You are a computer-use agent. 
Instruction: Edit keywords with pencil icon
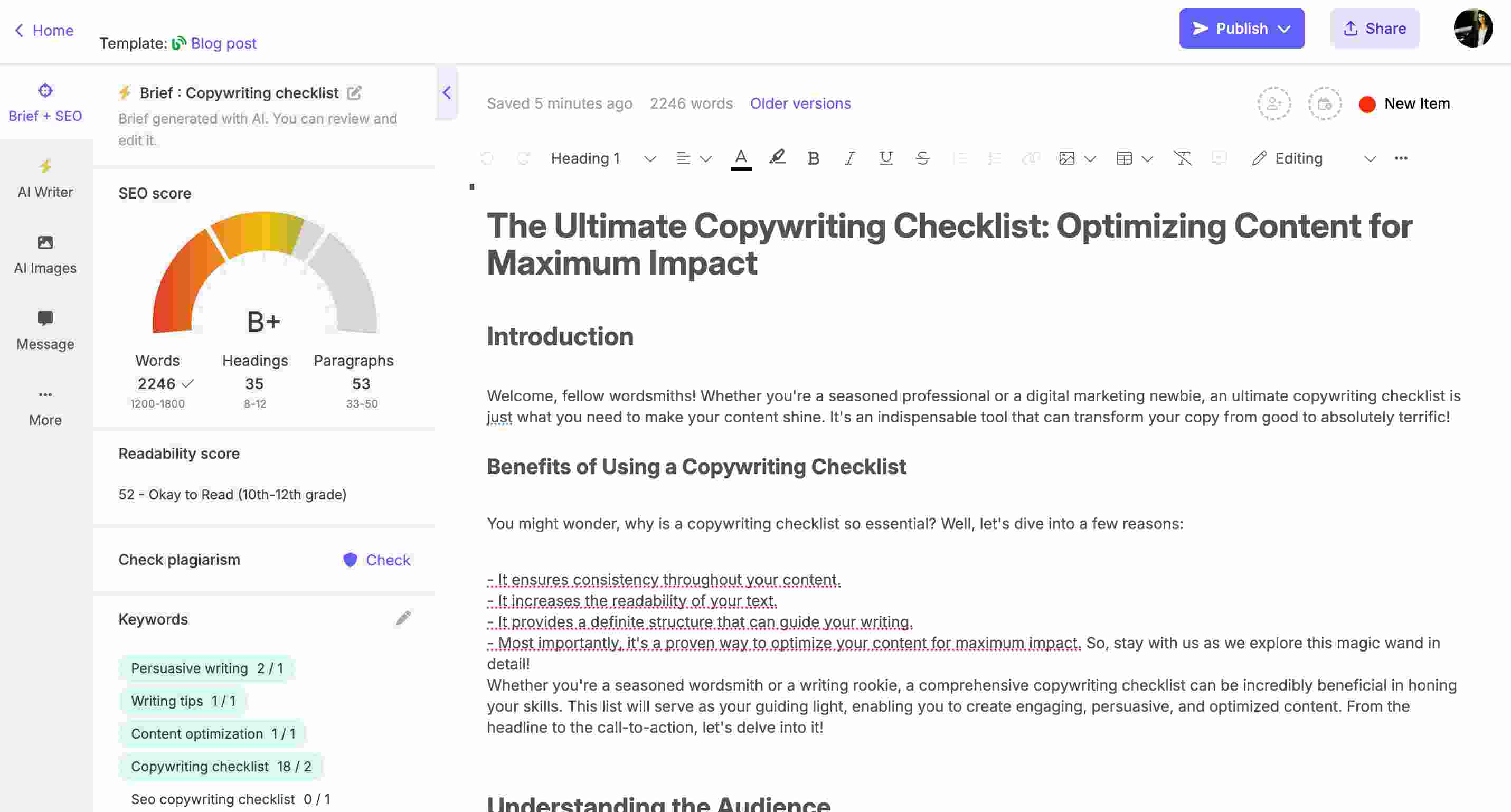click(x=403, y=618)
